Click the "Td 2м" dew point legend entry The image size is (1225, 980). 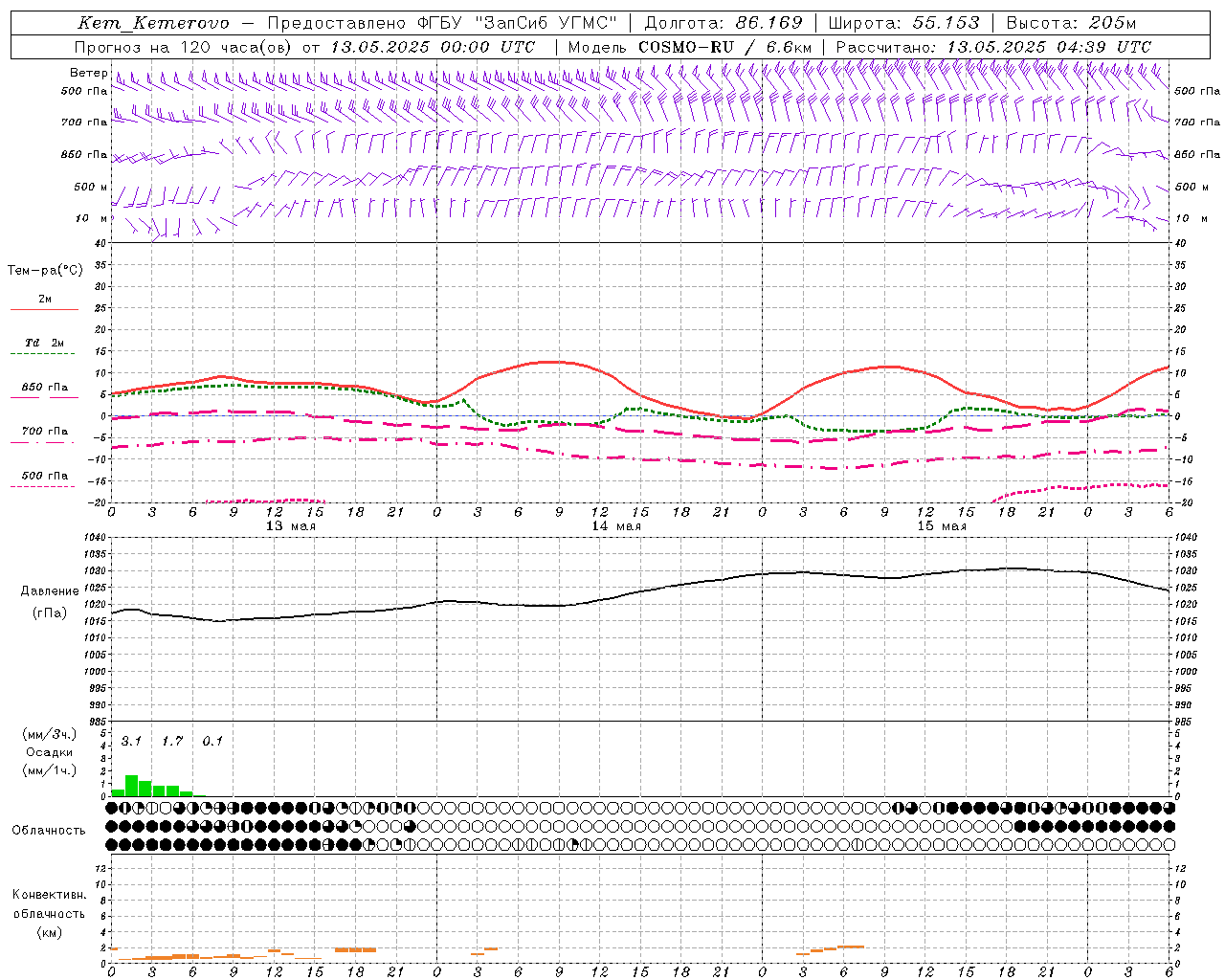point(45,343)
